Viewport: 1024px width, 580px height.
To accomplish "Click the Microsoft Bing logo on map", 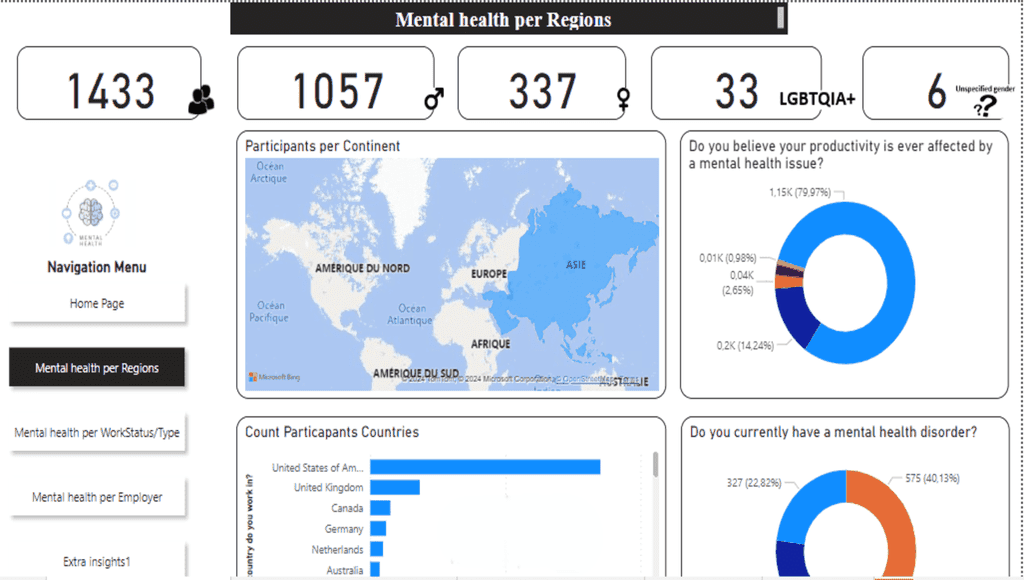I will click(274, 377).
